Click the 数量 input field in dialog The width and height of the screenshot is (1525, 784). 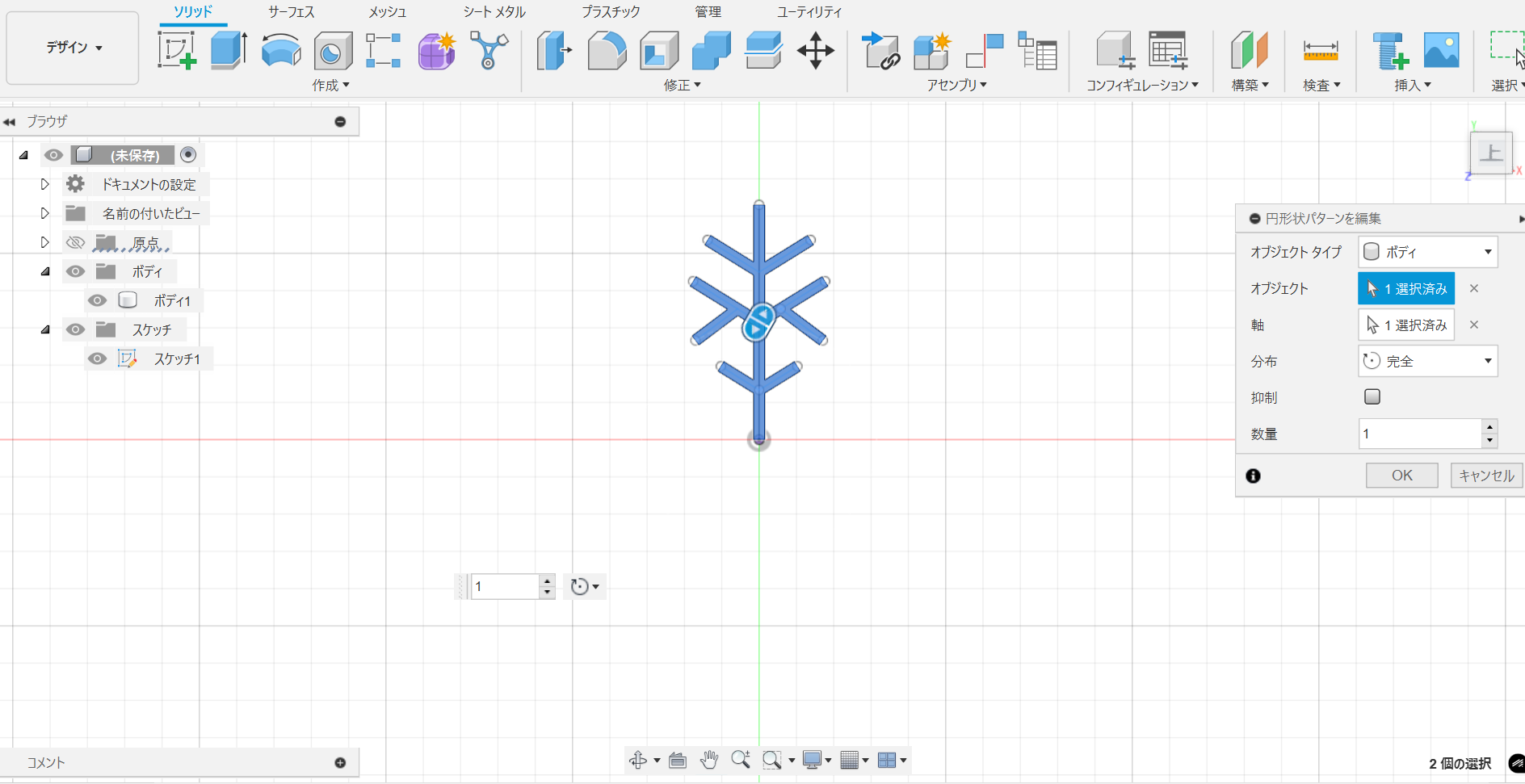[x=1419, y=434]
